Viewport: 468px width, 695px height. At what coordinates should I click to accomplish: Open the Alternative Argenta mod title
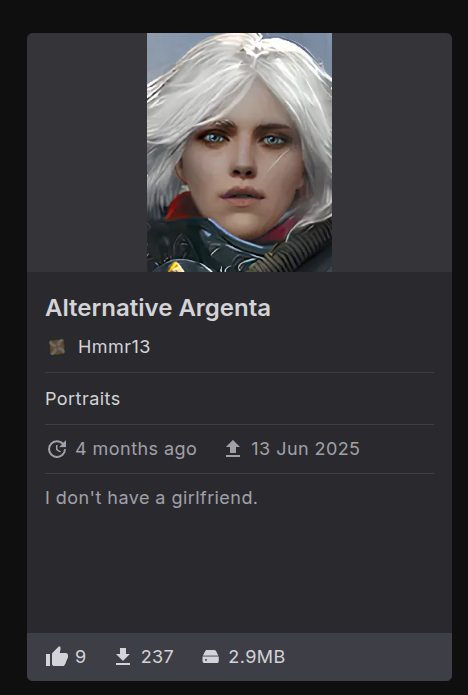[x=158, y=308]
